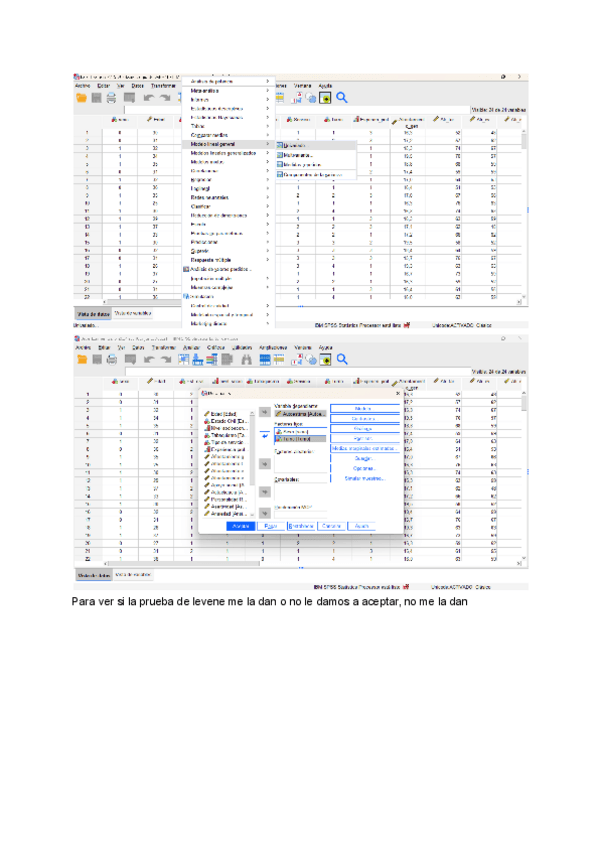Expand Redes neuronales submenu arrow
Screen dimensions: 600x848
[x=267, y=197]
